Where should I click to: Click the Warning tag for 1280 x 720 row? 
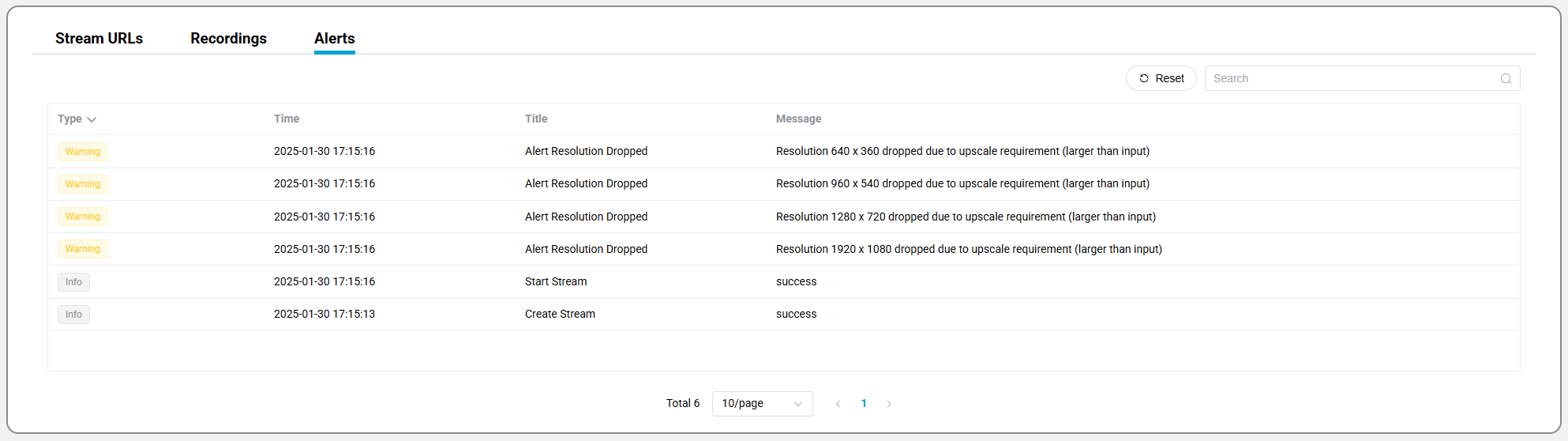(x=83, y=217)
